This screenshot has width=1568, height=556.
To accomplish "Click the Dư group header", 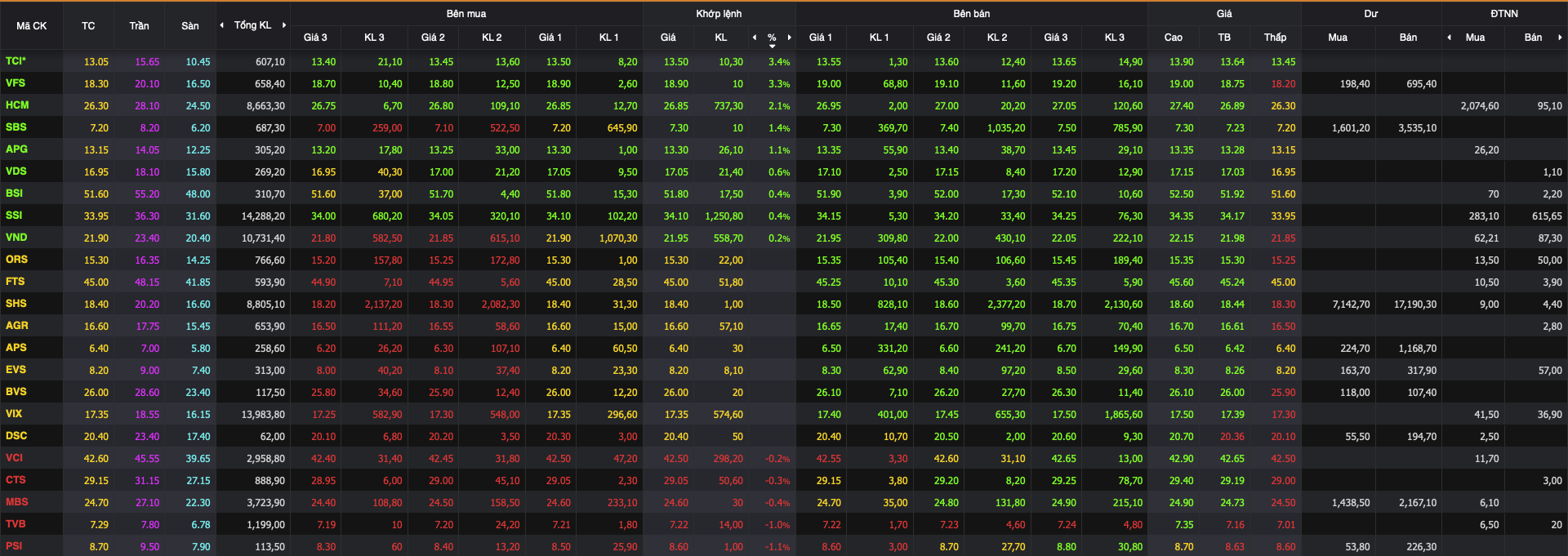I will point(1371,14).
